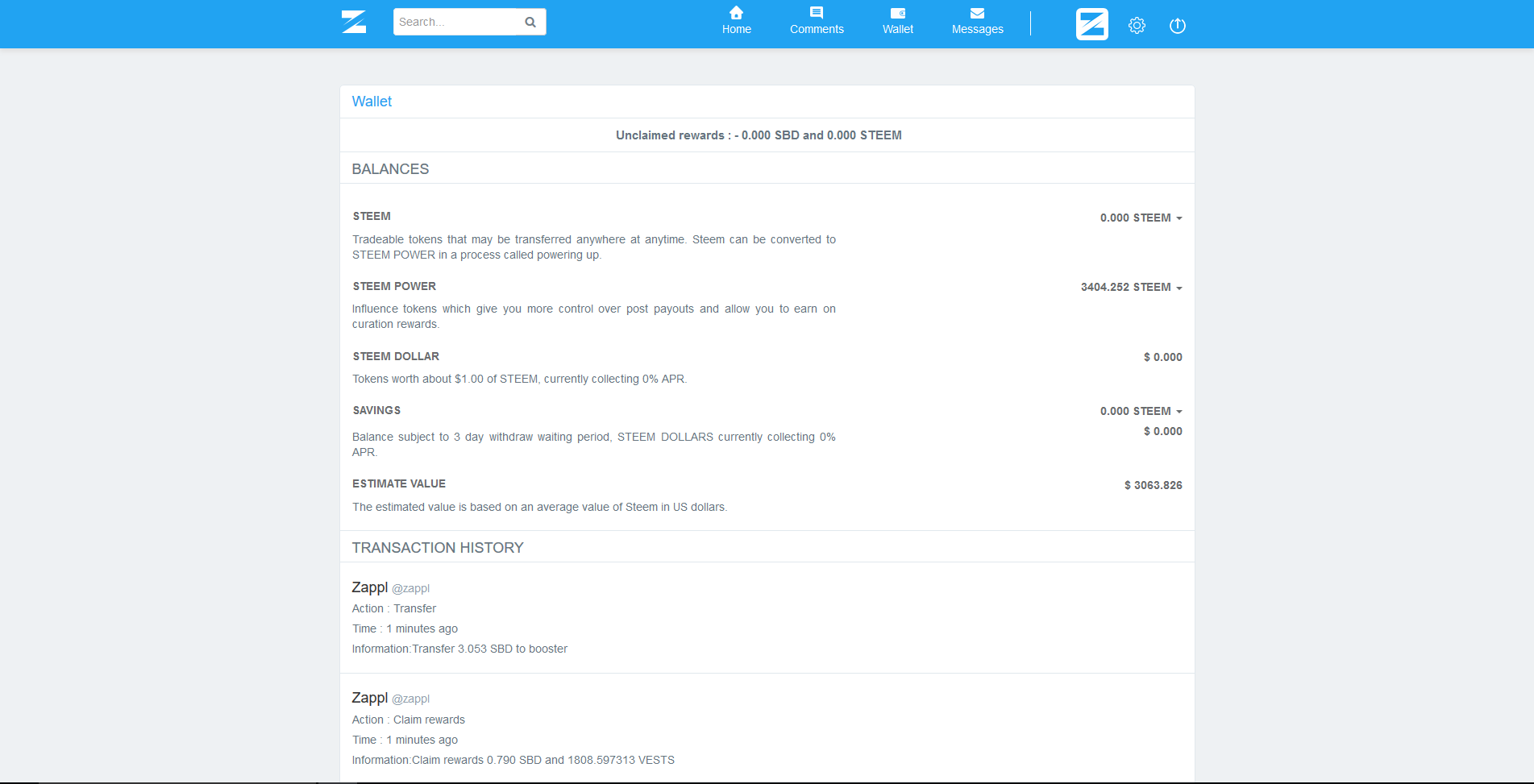Open @zappl handle on the Transfer transaction
Screen dimensions: 1534x784
coord(411,589)
